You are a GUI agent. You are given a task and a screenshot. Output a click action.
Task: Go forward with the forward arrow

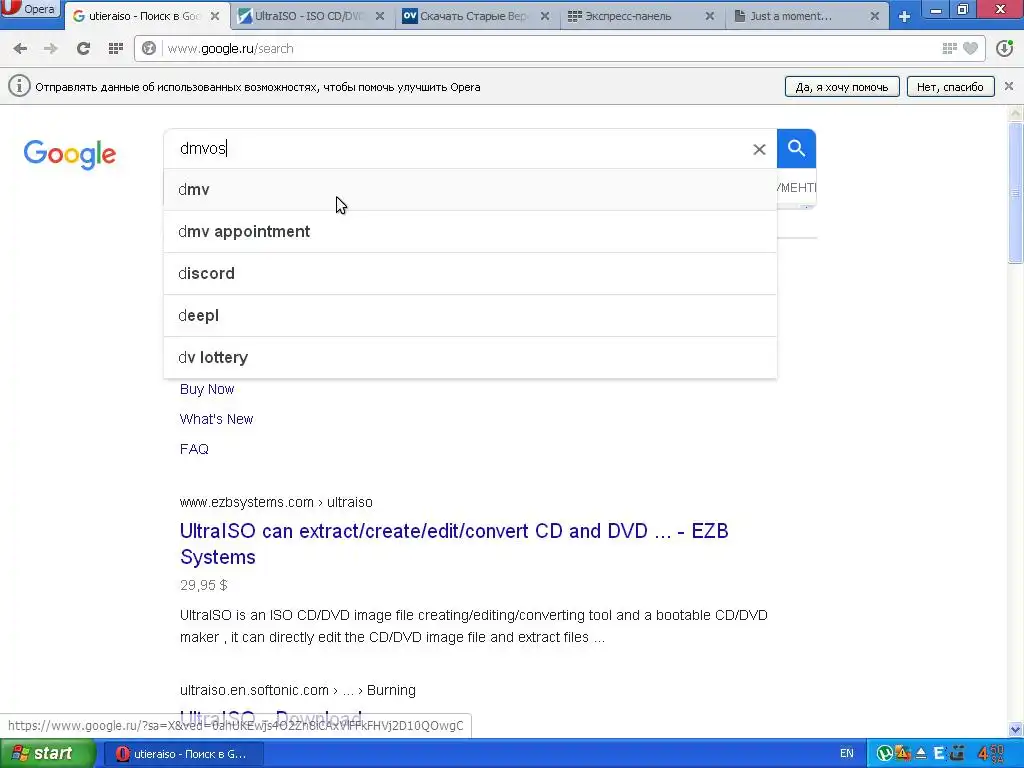pos(51,48)
